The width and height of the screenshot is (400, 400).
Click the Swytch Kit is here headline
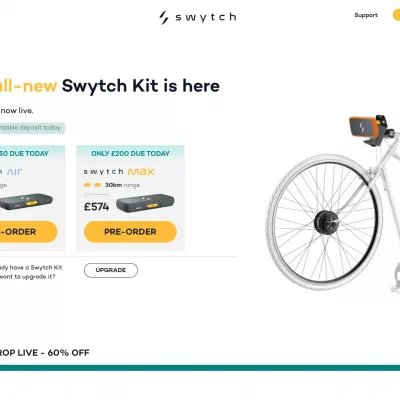[141, 86]
